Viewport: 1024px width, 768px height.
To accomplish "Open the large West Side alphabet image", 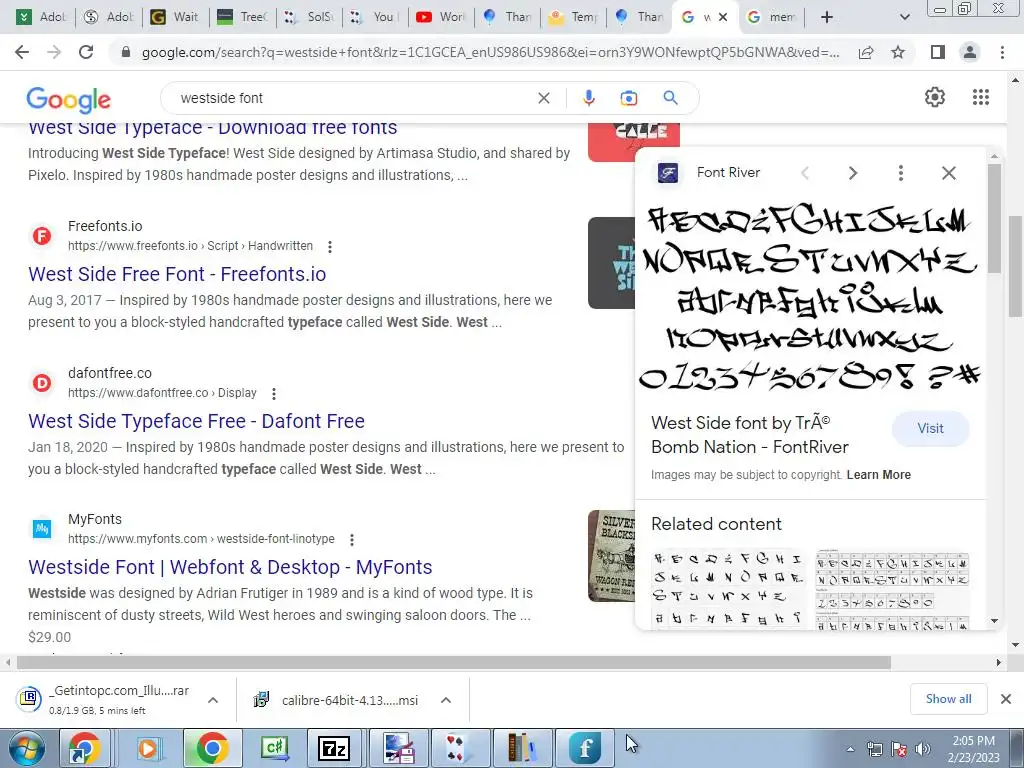I will [810, 297].
